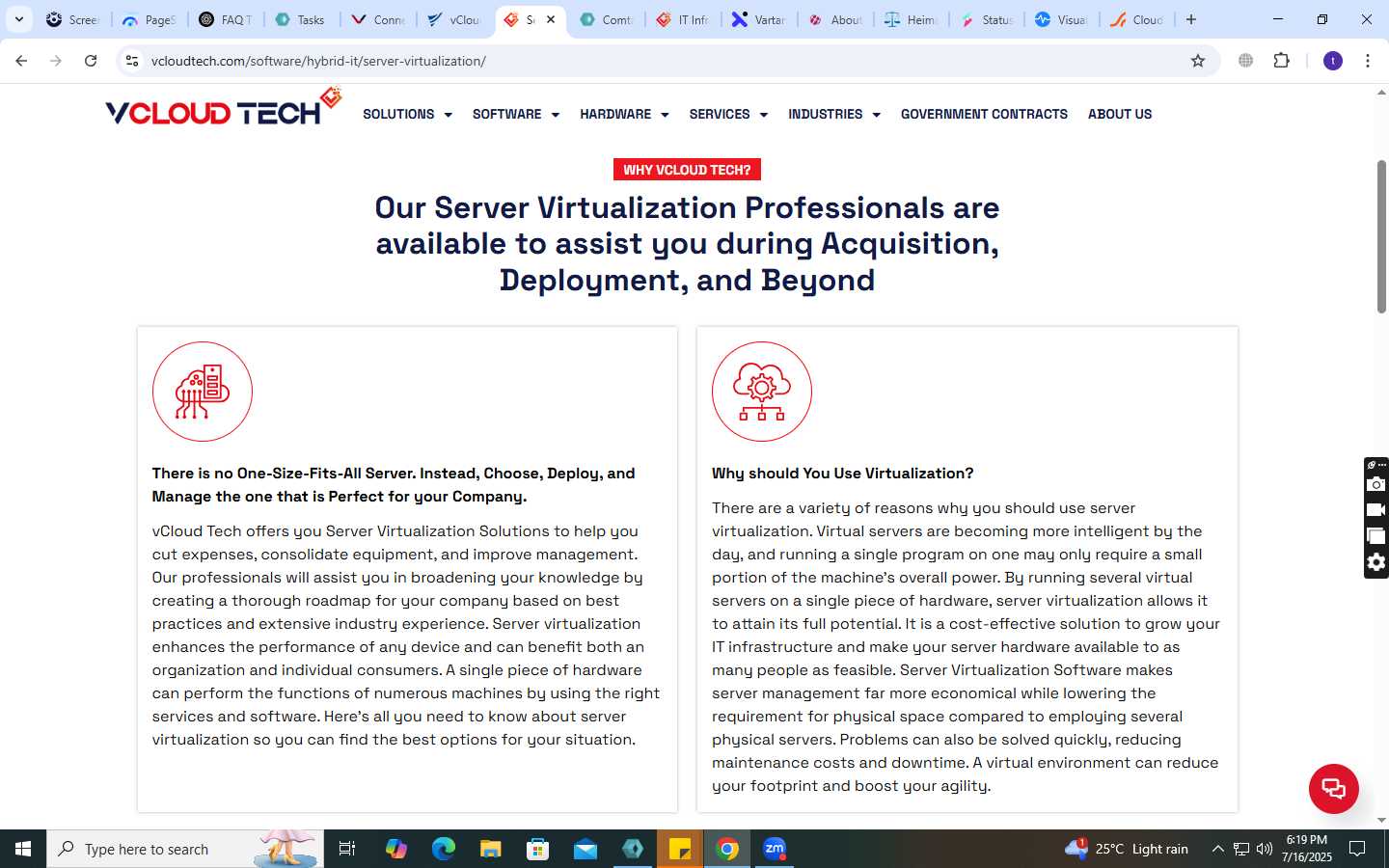
Task: Click the vCloud Tech logo
Action: point(224,108)
